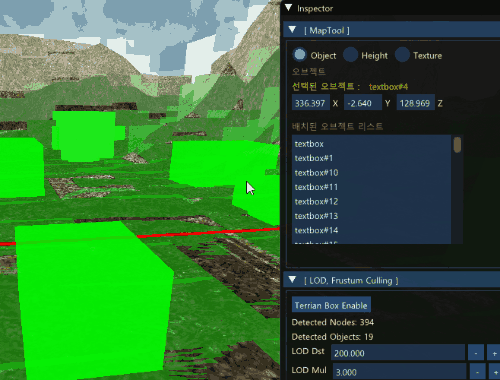This screenshot has height=380, width=500.
Task: Click the Y position field -2.640
Action: tap(363, 103)
